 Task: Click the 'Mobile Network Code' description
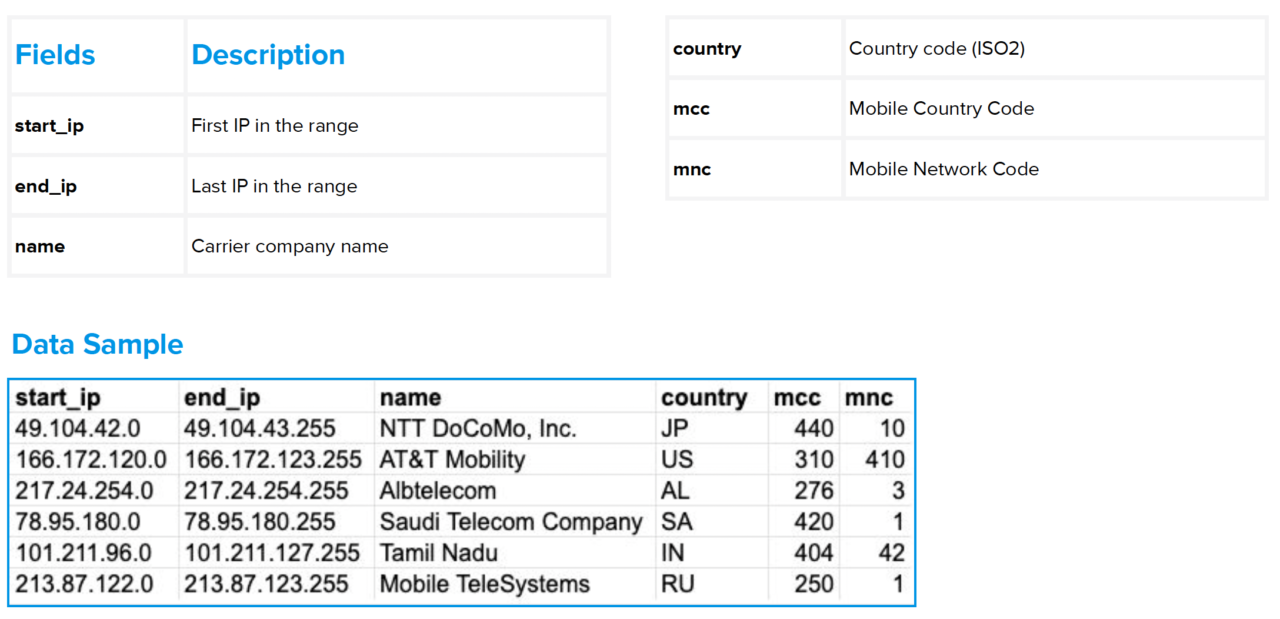pos(943,169)
